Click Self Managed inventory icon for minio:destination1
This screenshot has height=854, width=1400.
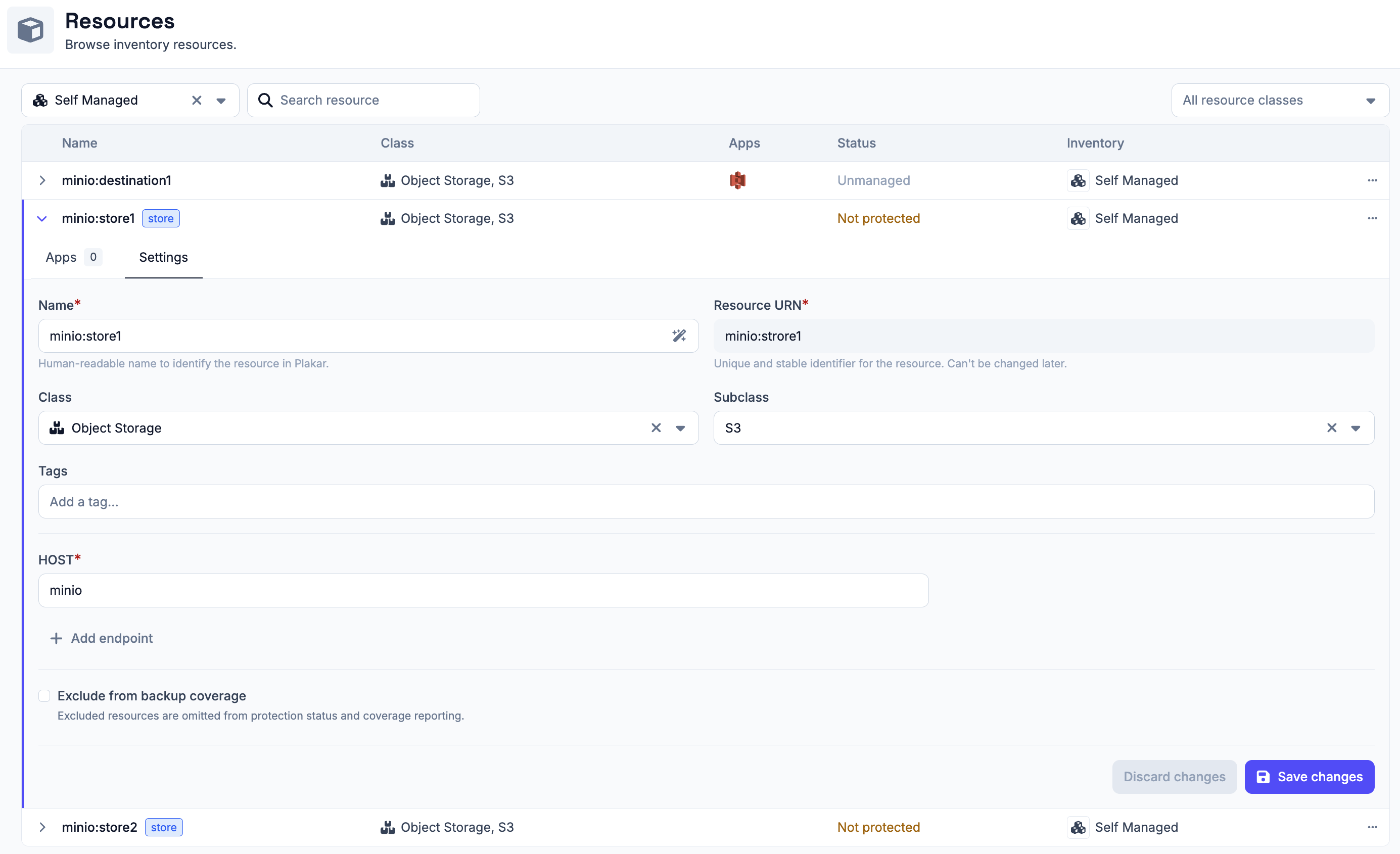coord(1078,180)
